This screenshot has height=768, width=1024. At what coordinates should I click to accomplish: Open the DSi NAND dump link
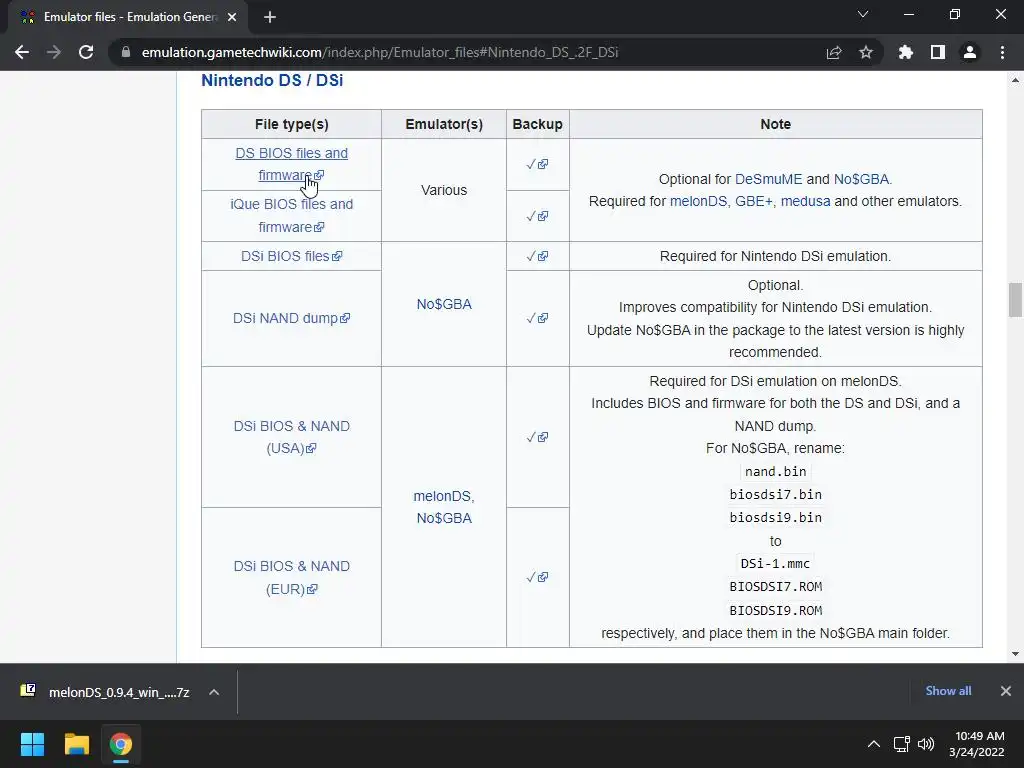click(x=291, y=318)
